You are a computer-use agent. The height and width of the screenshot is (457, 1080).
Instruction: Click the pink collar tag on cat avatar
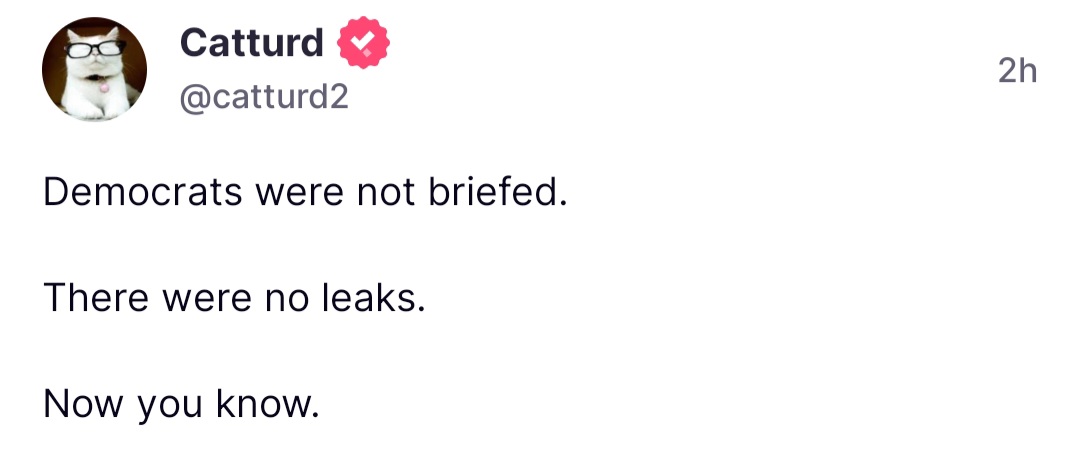click(x=103, y=85)
